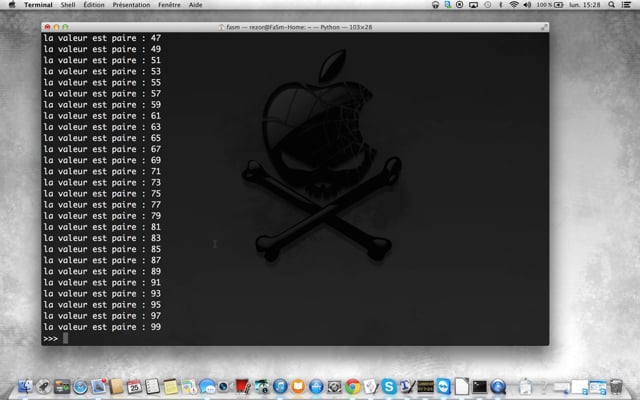640x400 pixels.
Task: Open Calendar icon showing 25 in Dock
Action: tap(134, 386)
